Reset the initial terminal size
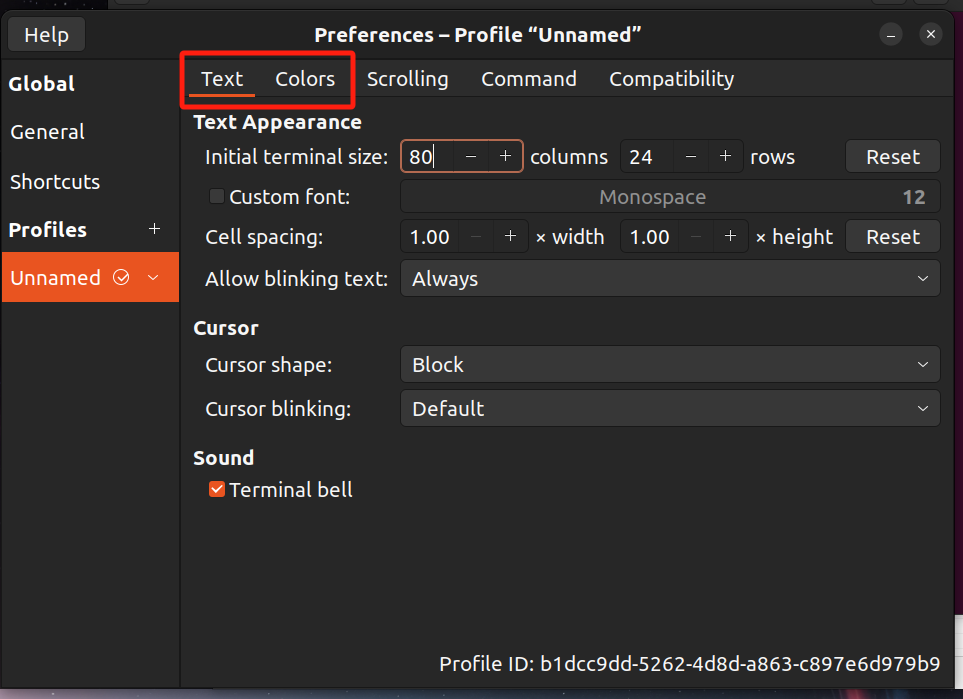The image size is (963, 699). [x=892, y=157]
